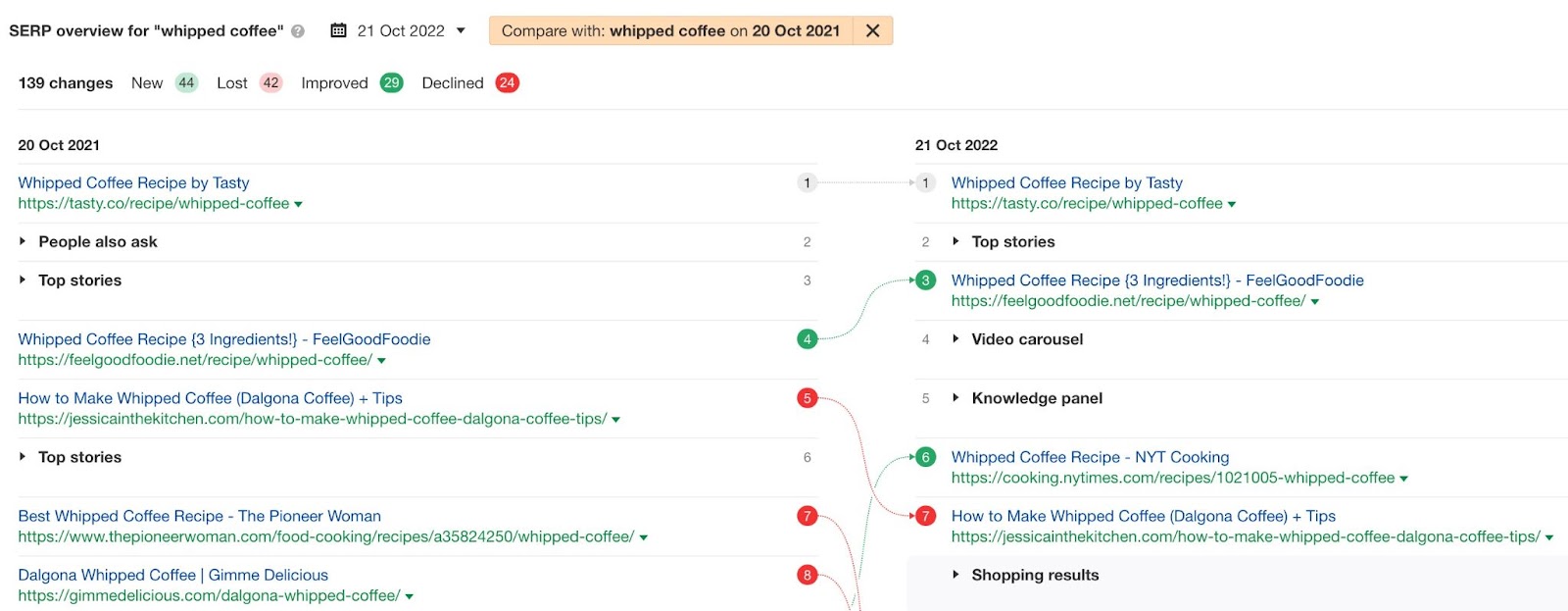Screen dimensions: 1568x611
Task: Expand People also ask row
Action: [x=23, y=241]
